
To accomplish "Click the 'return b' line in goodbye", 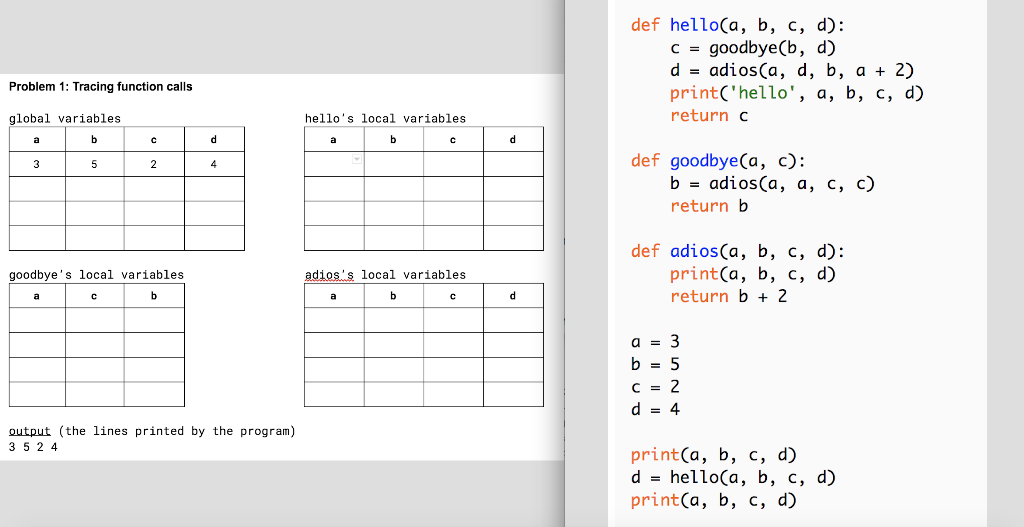I will click(x=709, y=206).
